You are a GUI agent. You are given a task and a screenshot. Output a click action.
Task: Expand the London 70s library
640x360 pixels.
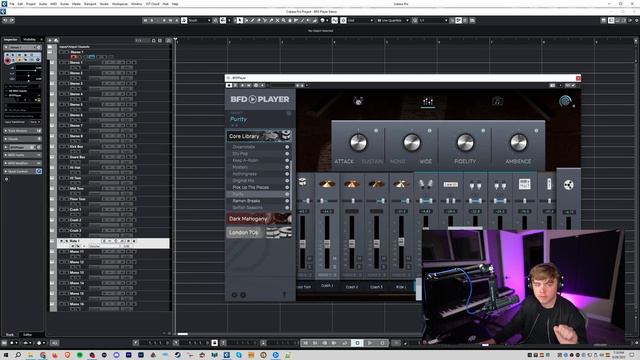tap(259, 233)
